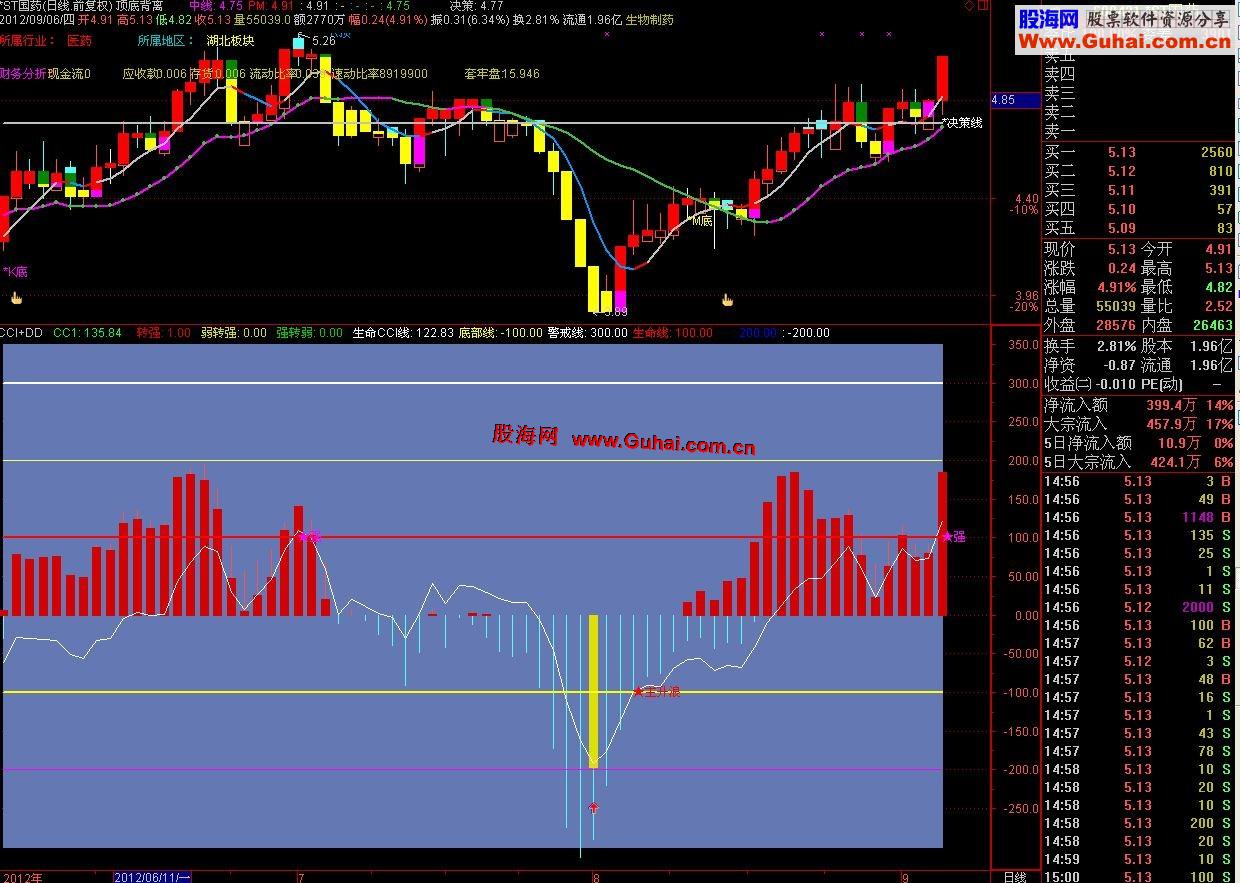
Task: Click the 14:59 trade row in the tick list
Action: coord(1138,859)
